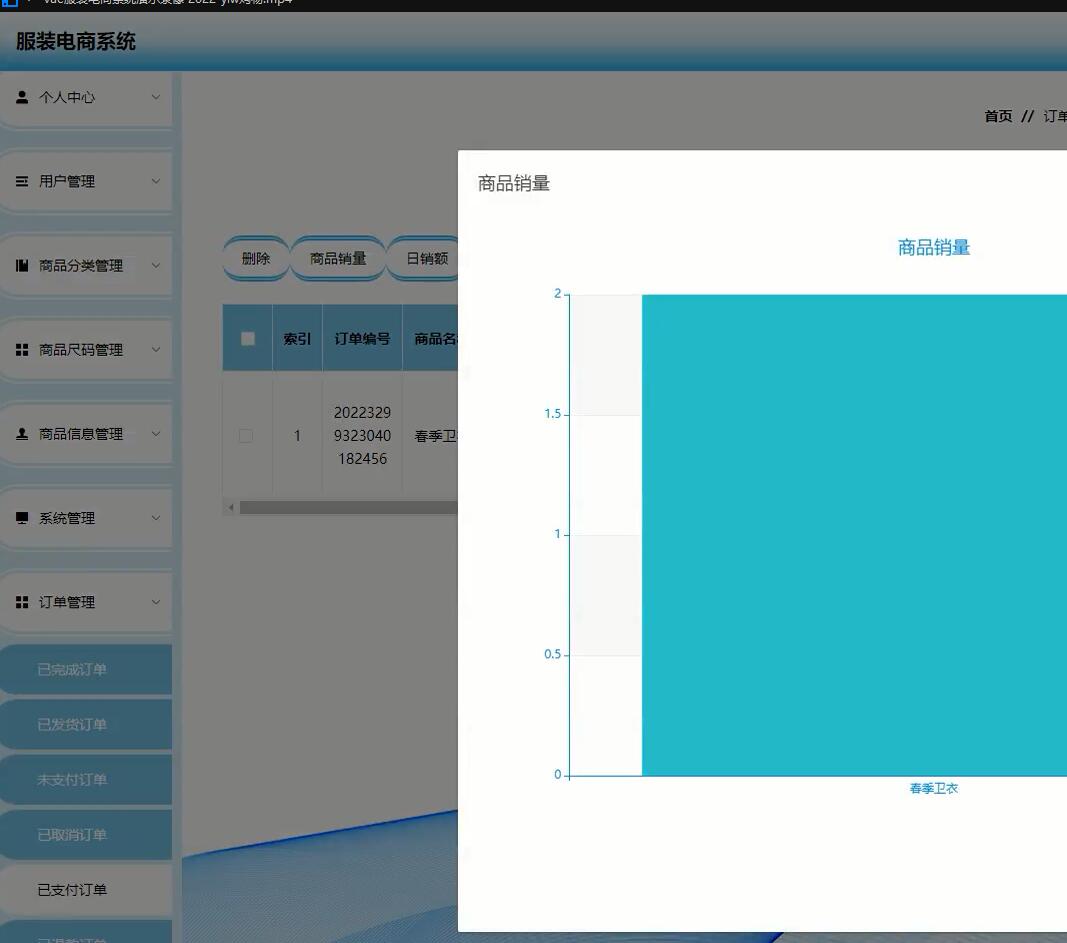Open the 已取消订单 submenu item
Screen dimensions: 1067x943
tap(86, 835)
